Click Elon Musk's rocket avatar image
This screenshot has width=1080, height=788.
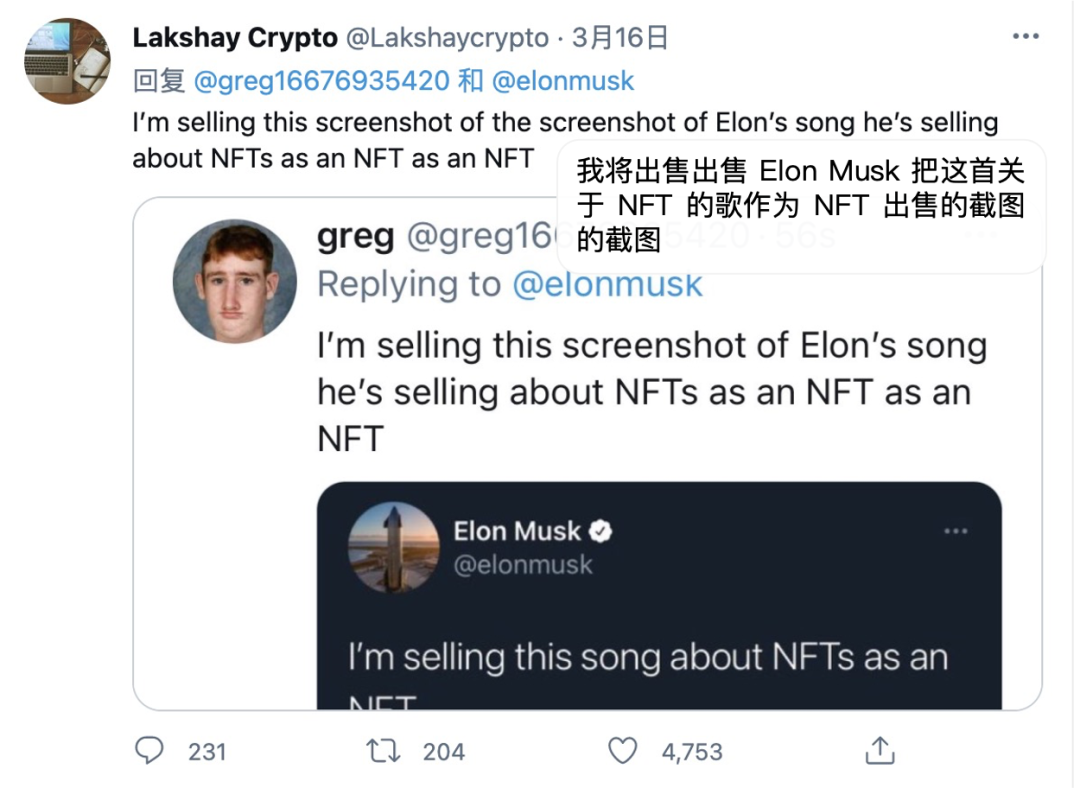393,548
